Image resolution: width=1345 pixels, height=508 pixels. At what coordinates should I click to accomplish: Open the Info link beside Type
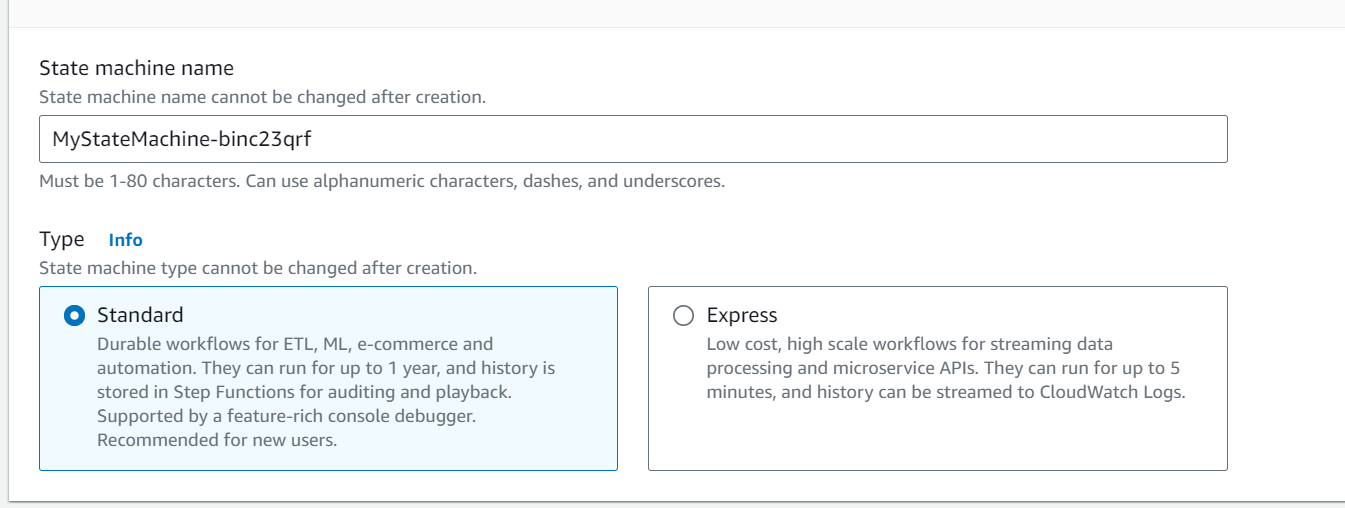pyautogui.click(x=125, y=240)
